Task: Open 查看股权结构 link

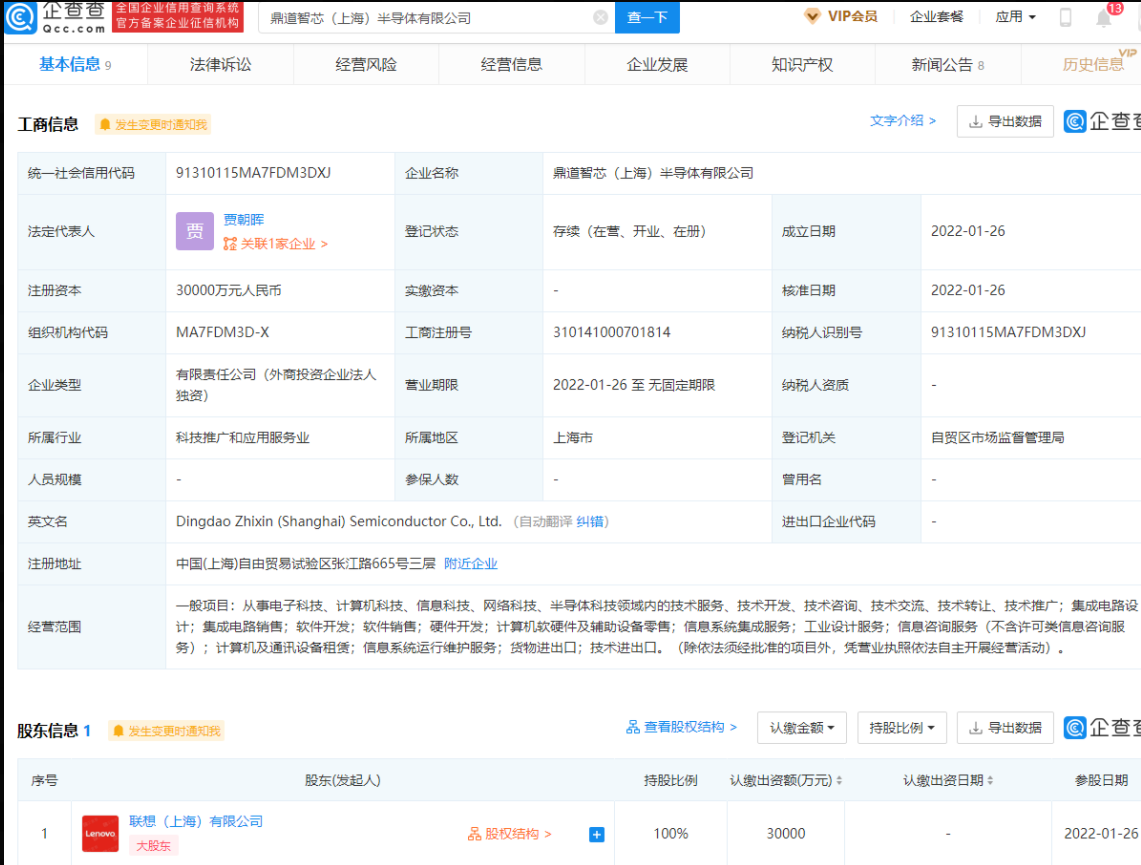Action: pyautogui.click(x=681, y=727)
